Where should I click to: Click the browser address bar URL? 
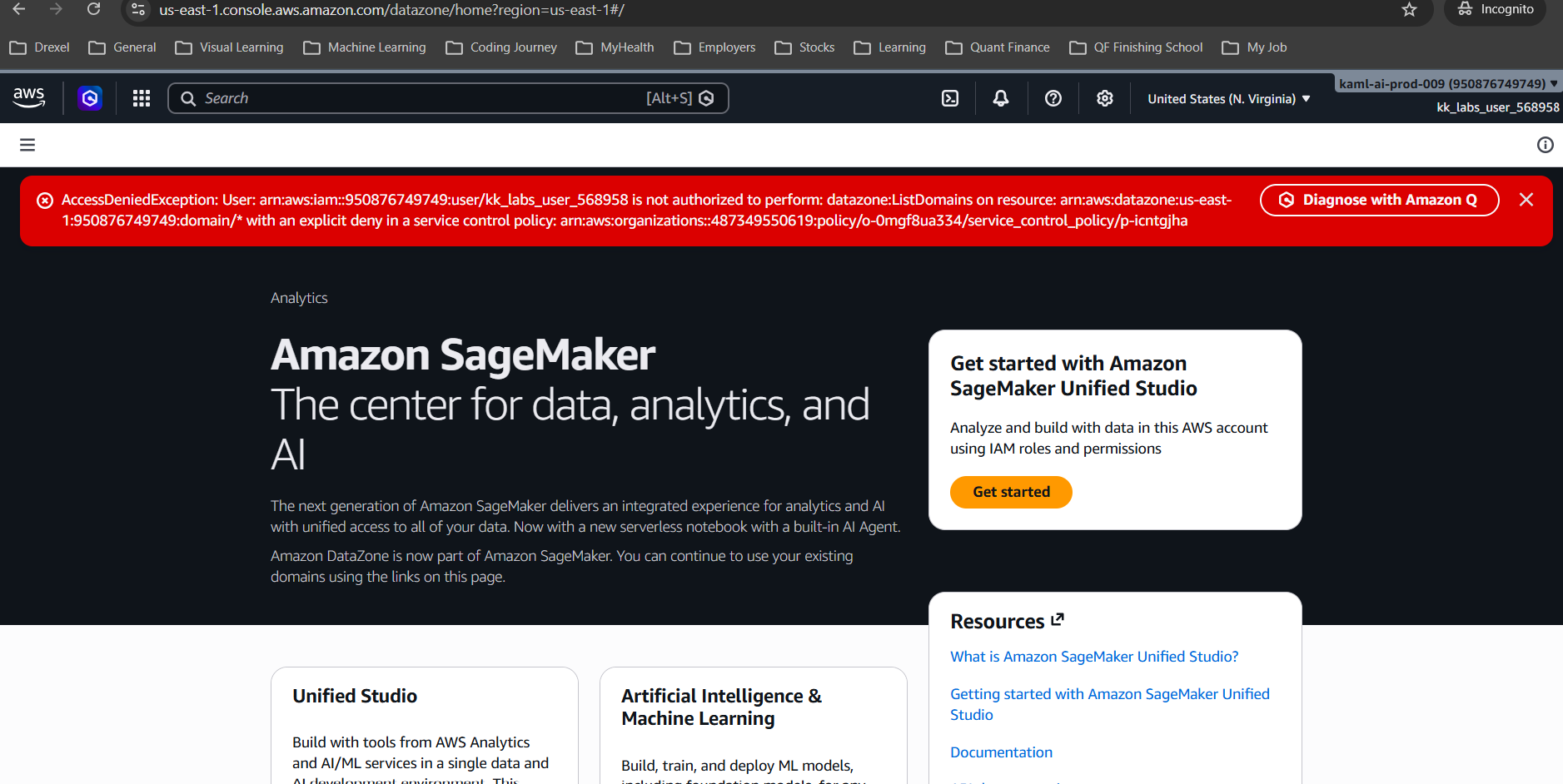point(391,10)
